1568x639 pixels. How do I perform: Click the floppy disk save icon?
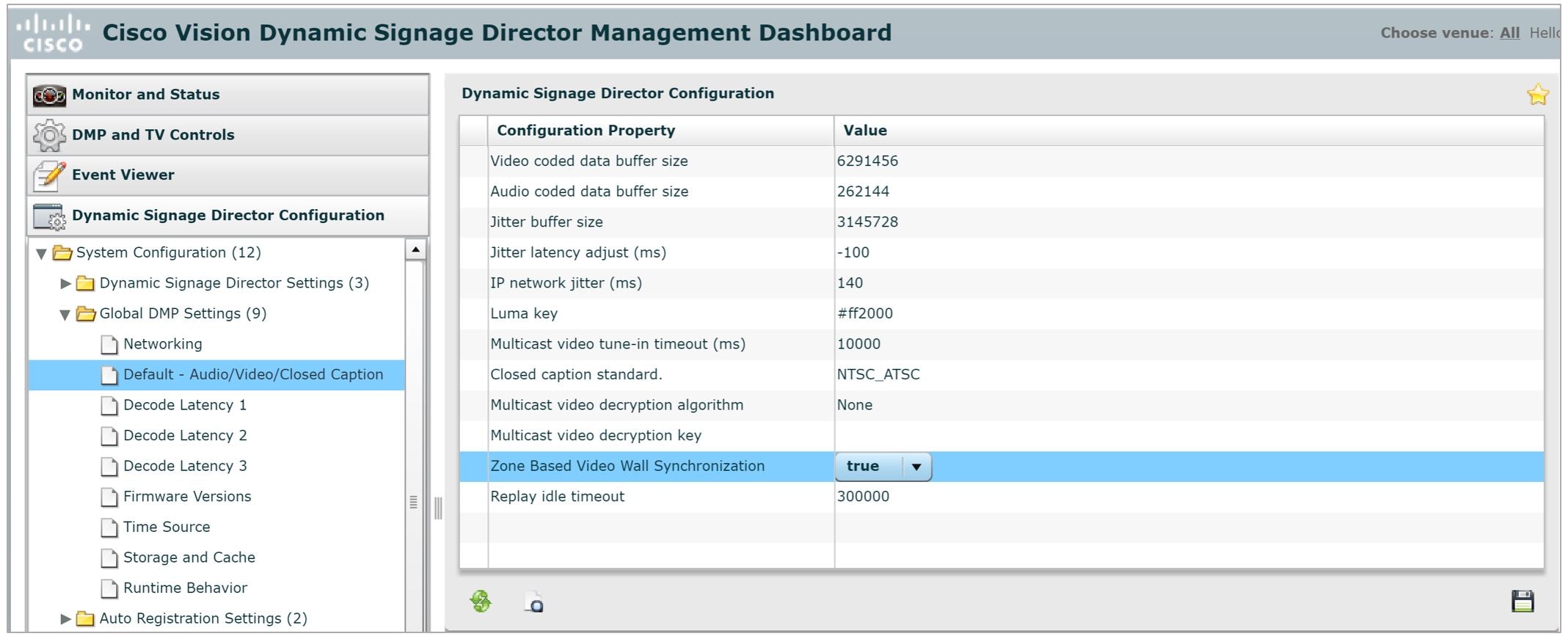click(x=1523, y=601)
